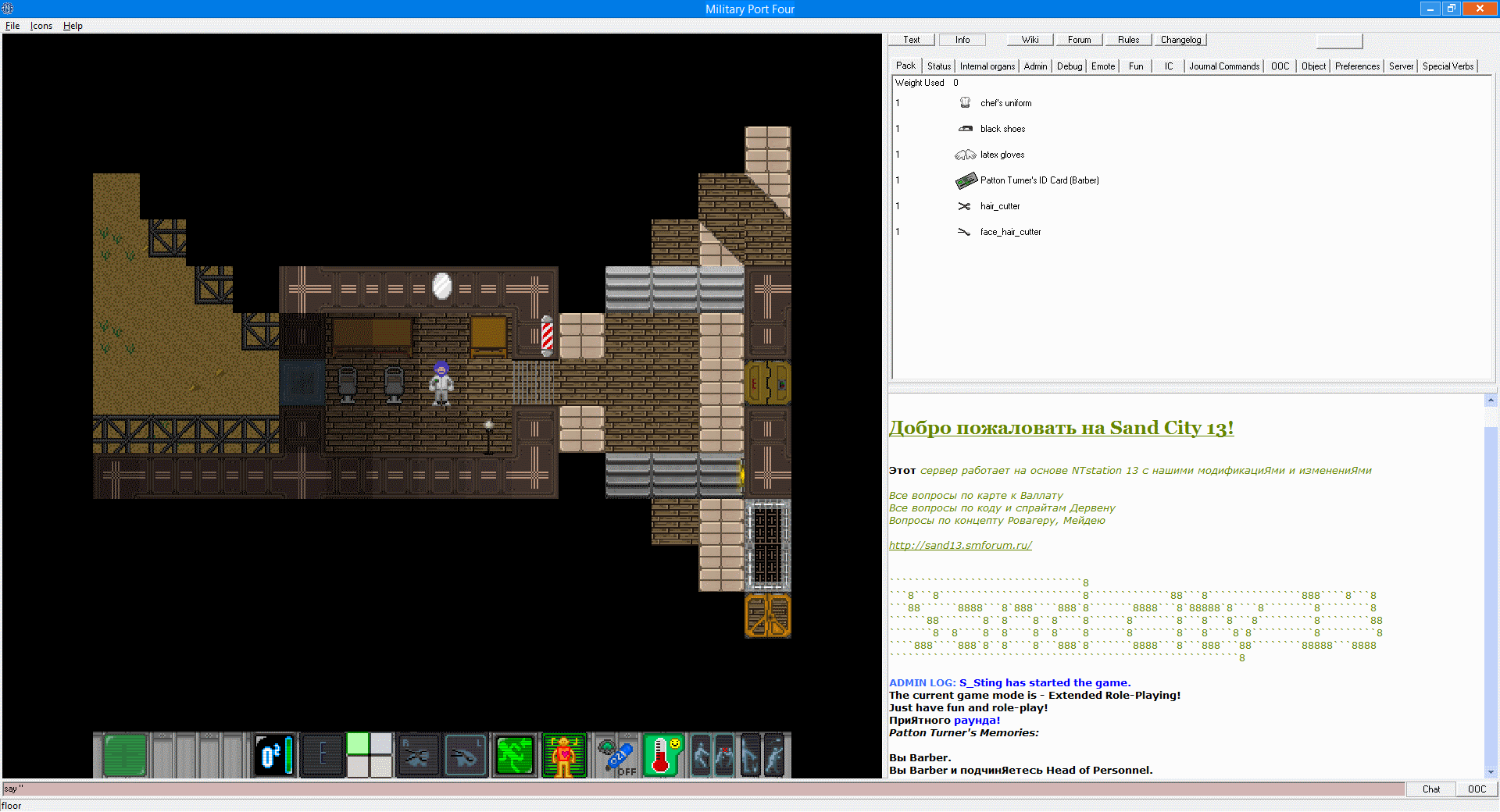1500x812 pixels.
Task: Toggle the green running-man movement icon
Action: coord(514,756)
